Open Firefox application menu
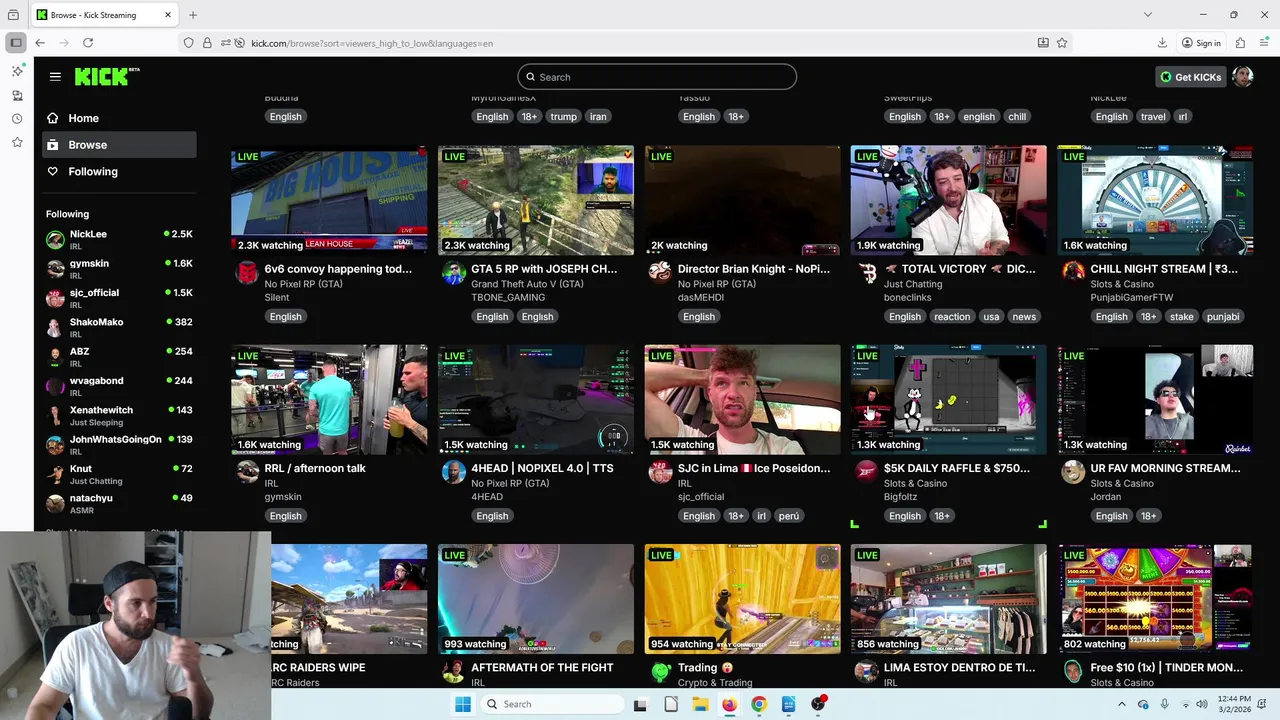Viewport: 1280px width, 720px height. [1264, 43]
